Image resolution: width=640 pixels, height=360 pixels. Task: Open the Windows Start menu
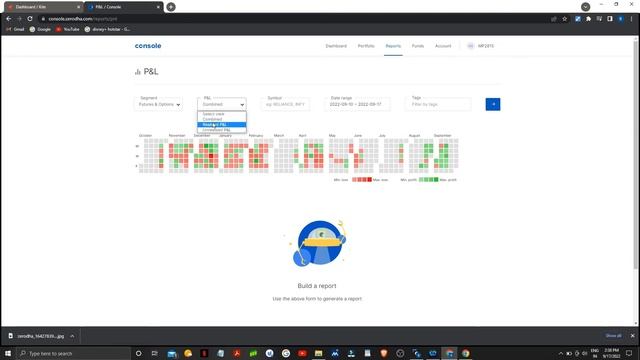[8, 353]
